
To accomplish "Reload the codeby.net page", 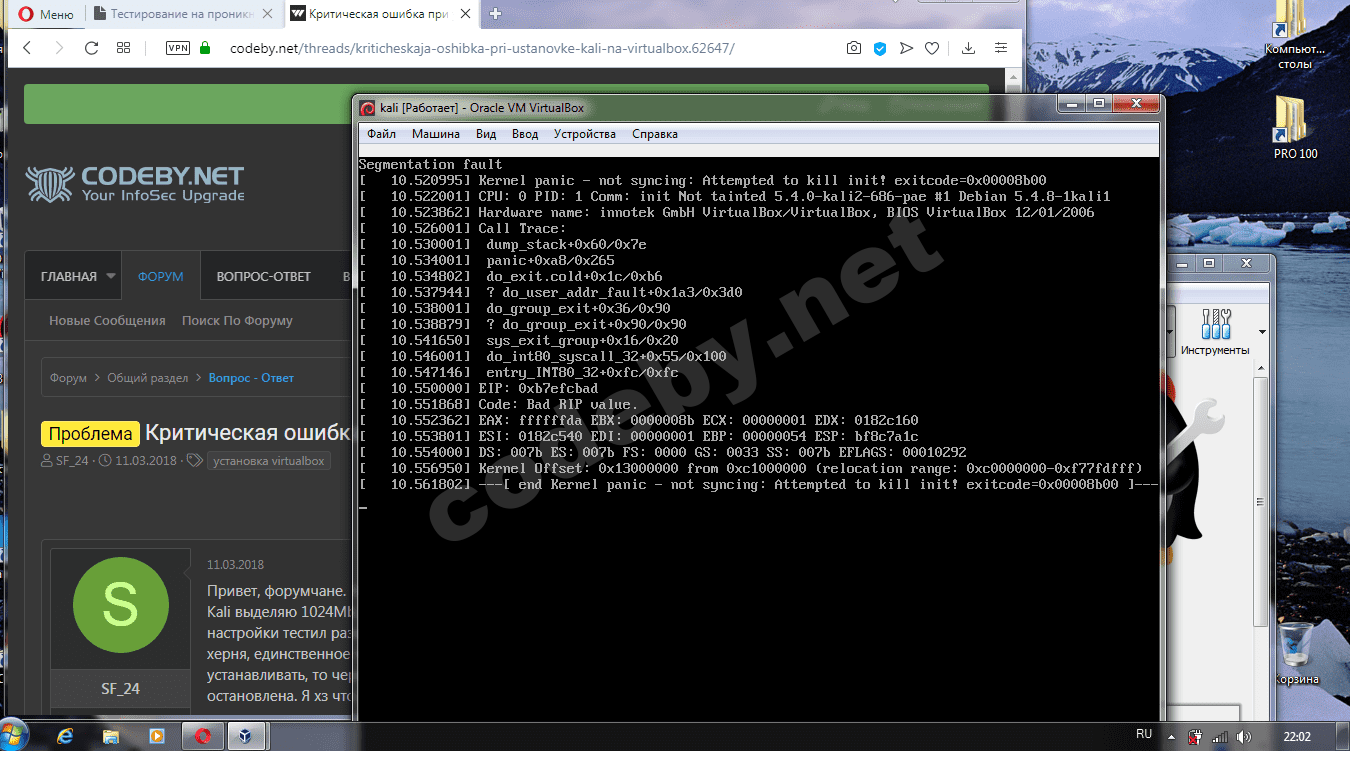I will point(92,48).
